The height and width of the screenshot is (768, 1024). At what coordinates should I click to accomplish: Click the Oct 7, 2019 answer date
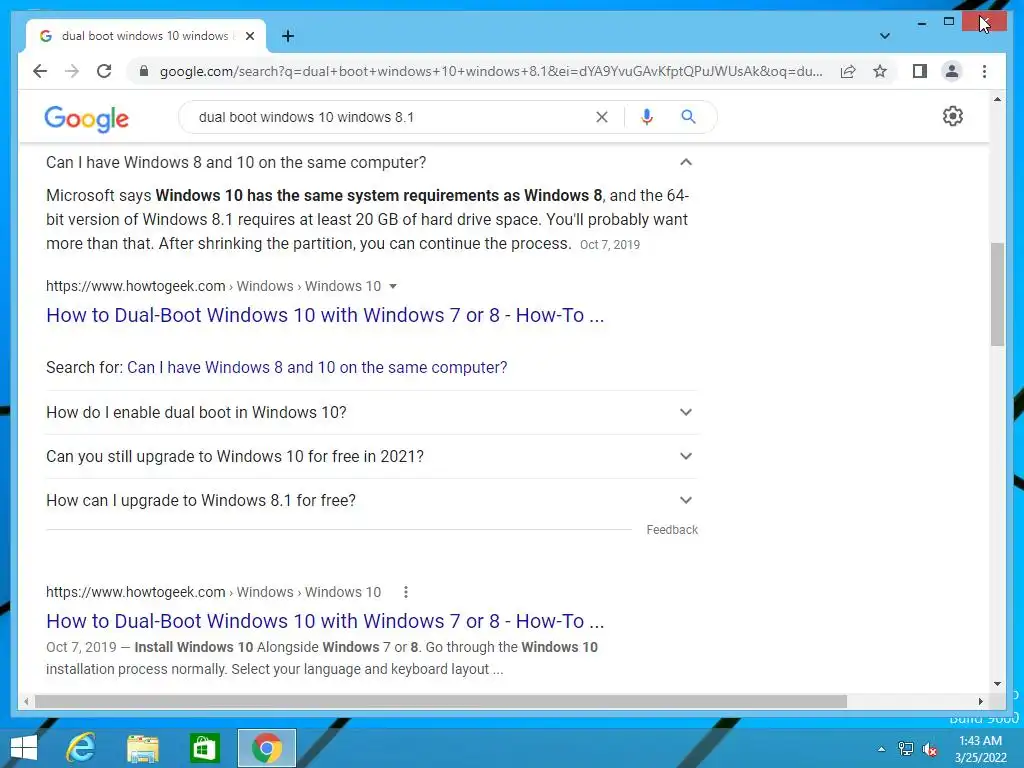click(x=610, y=244)
